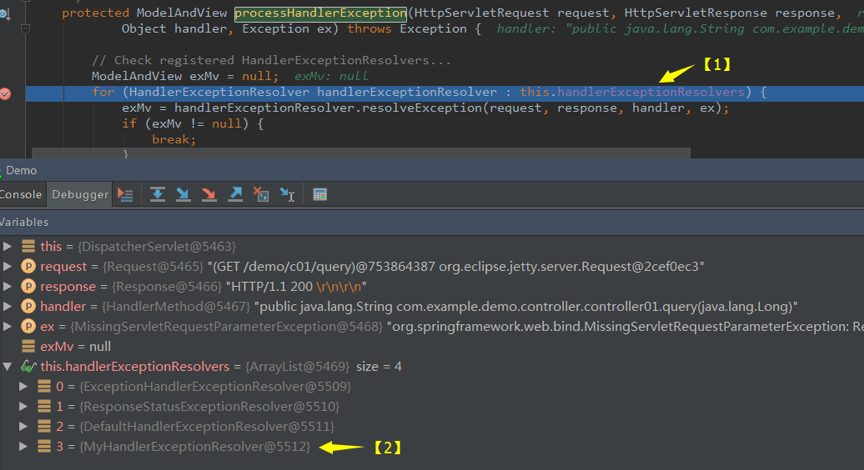Open the Evaluate Expression calculator icon
The image size is (864, 470).
pos(320,195)
